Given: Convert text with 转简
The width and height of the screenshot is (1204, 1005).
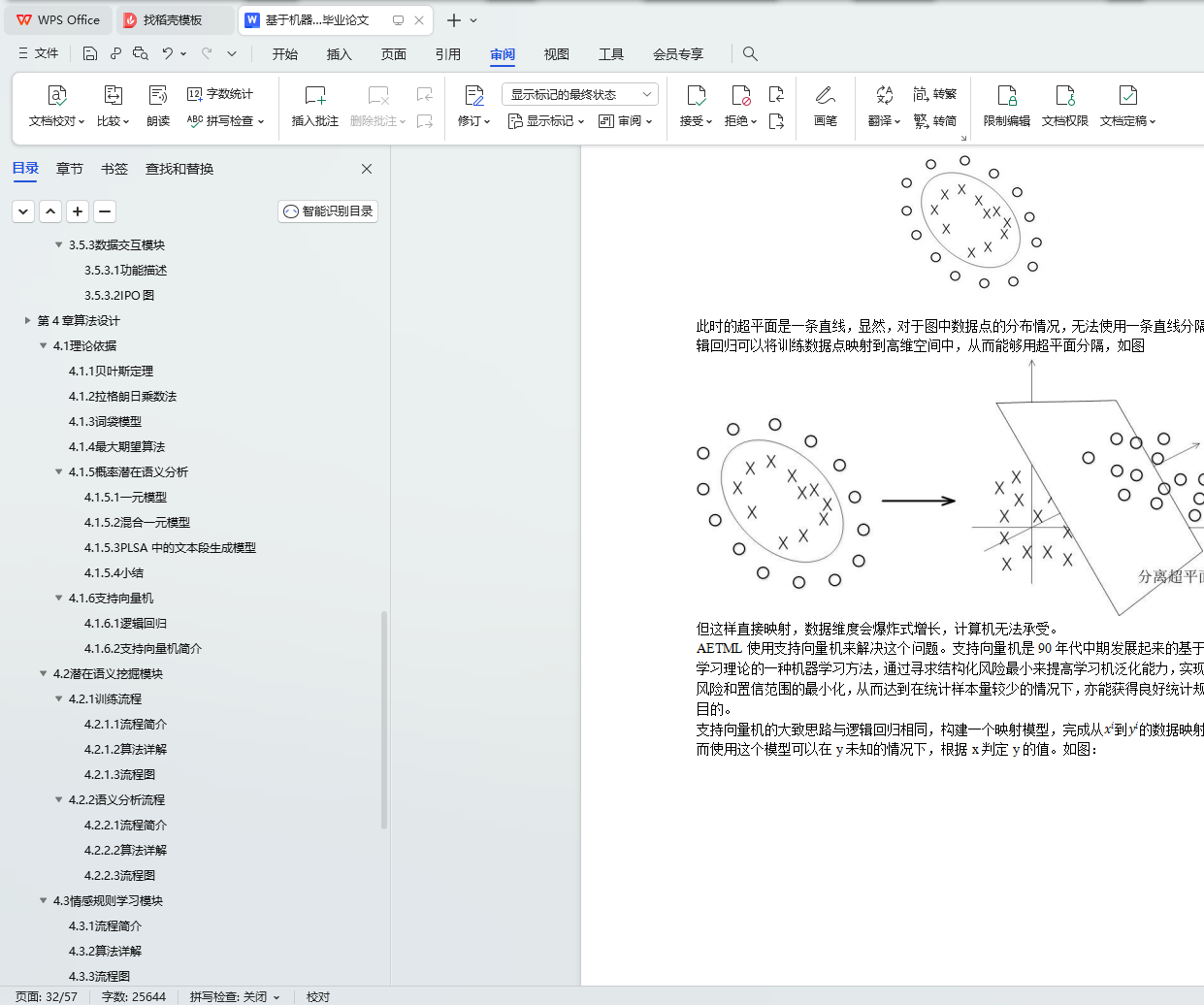Looking at the screenshot, I should coord(935,121).
